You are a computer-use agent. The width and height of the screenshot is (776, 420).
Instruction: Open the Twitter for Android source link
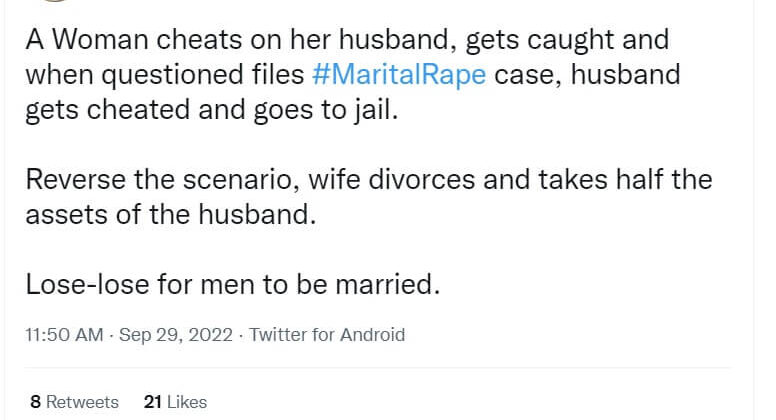tap(327, 335)
